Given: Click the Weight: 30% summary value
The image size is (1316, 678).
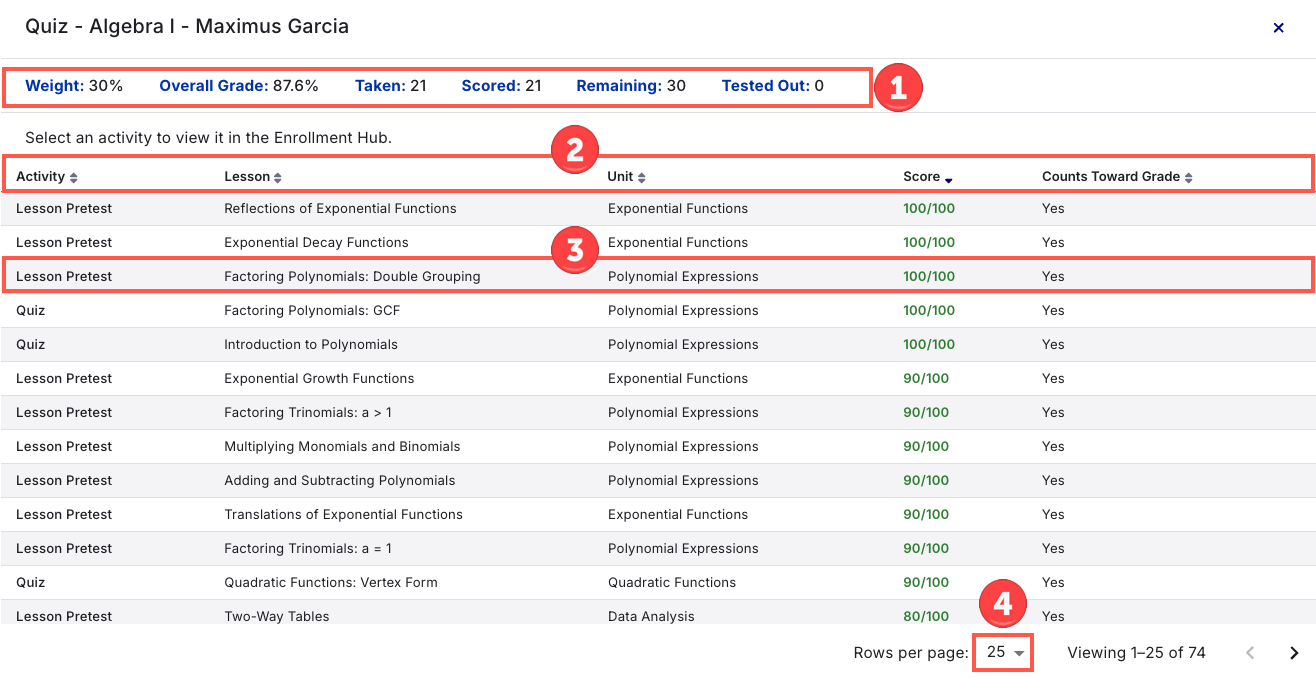Looking at the screenshot, I should pos(74,86).
